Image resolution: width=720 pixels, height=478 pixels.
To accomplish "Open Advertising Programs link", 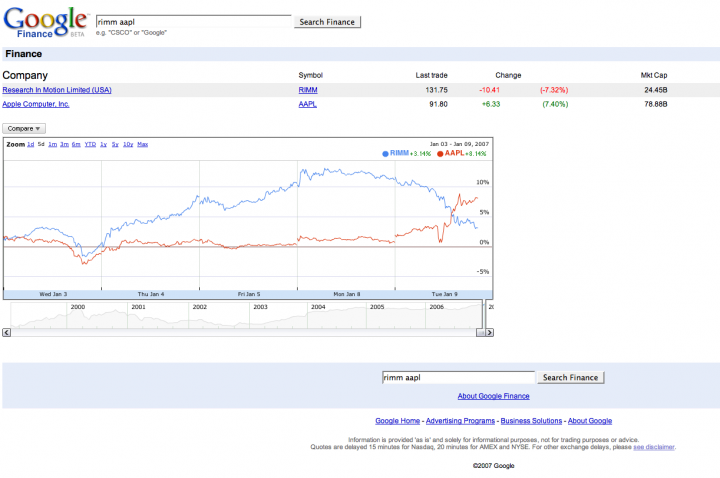I will click(x=460, y=421).
